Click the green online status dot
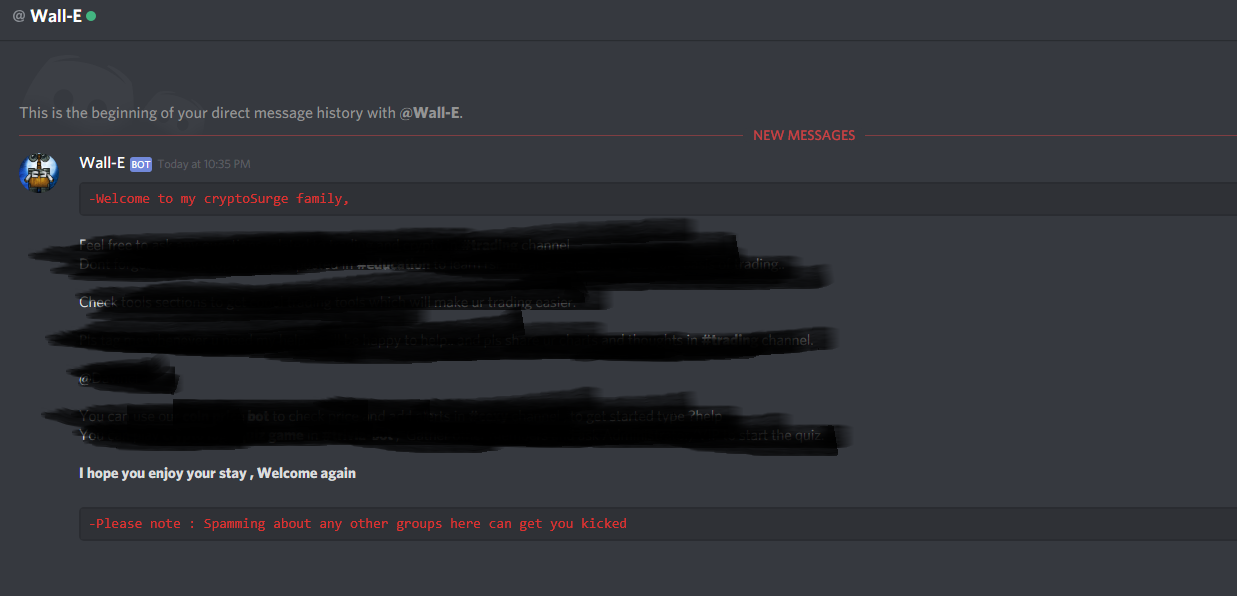The image size is (1237, 596). [x=91, y=17]
